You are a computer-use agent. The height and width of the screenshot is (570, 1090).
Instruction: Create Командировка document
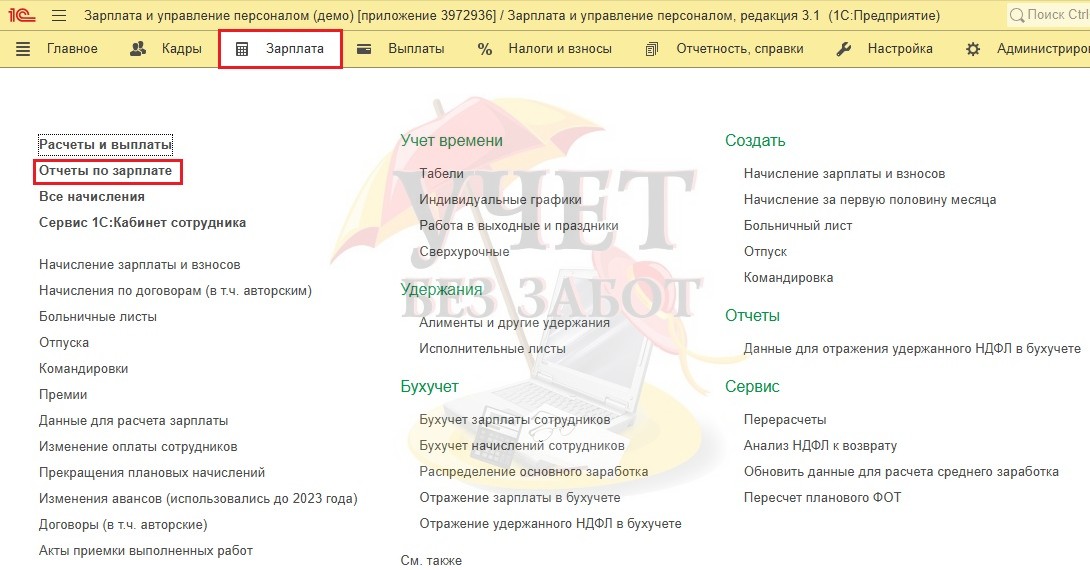click(788, 277)
